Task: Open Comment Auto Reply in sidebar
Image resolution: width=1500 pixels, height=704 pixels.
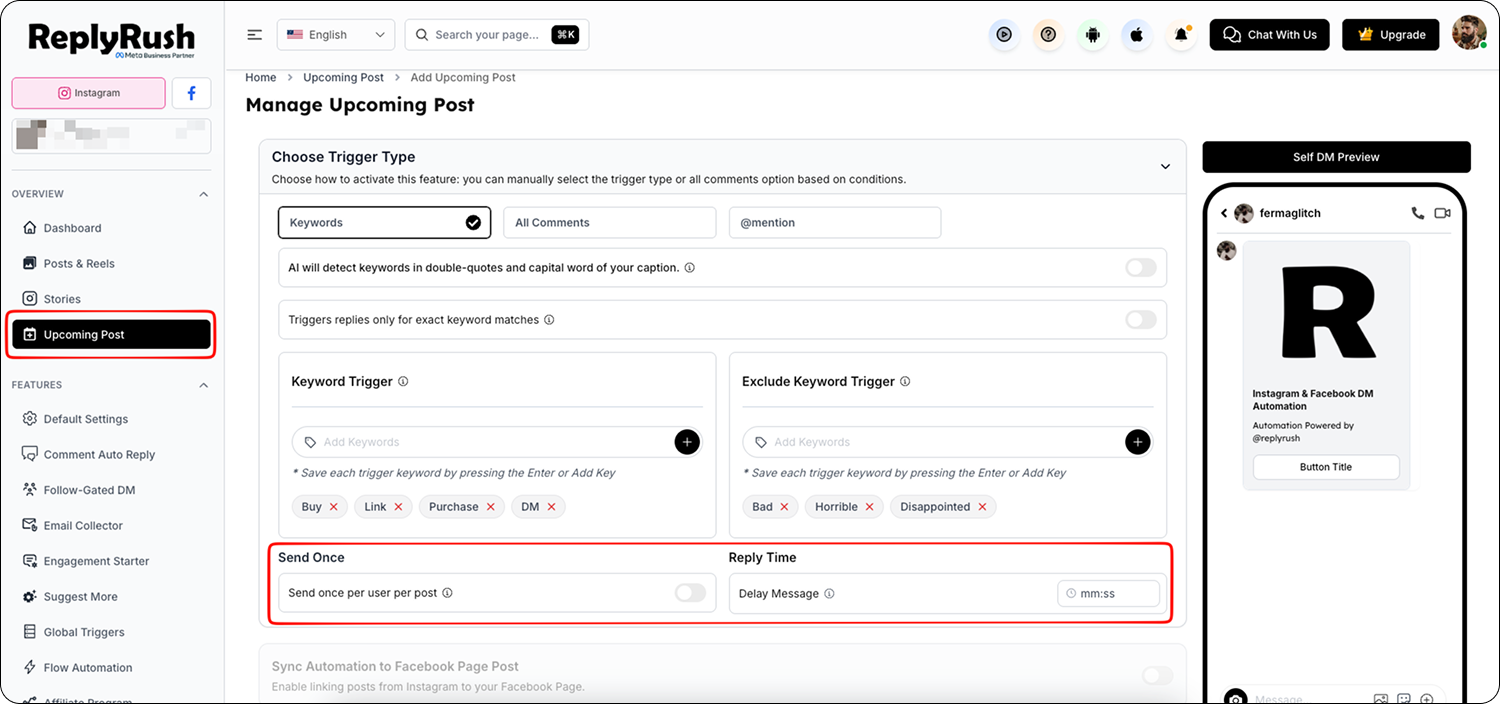Action: (99, 455)
